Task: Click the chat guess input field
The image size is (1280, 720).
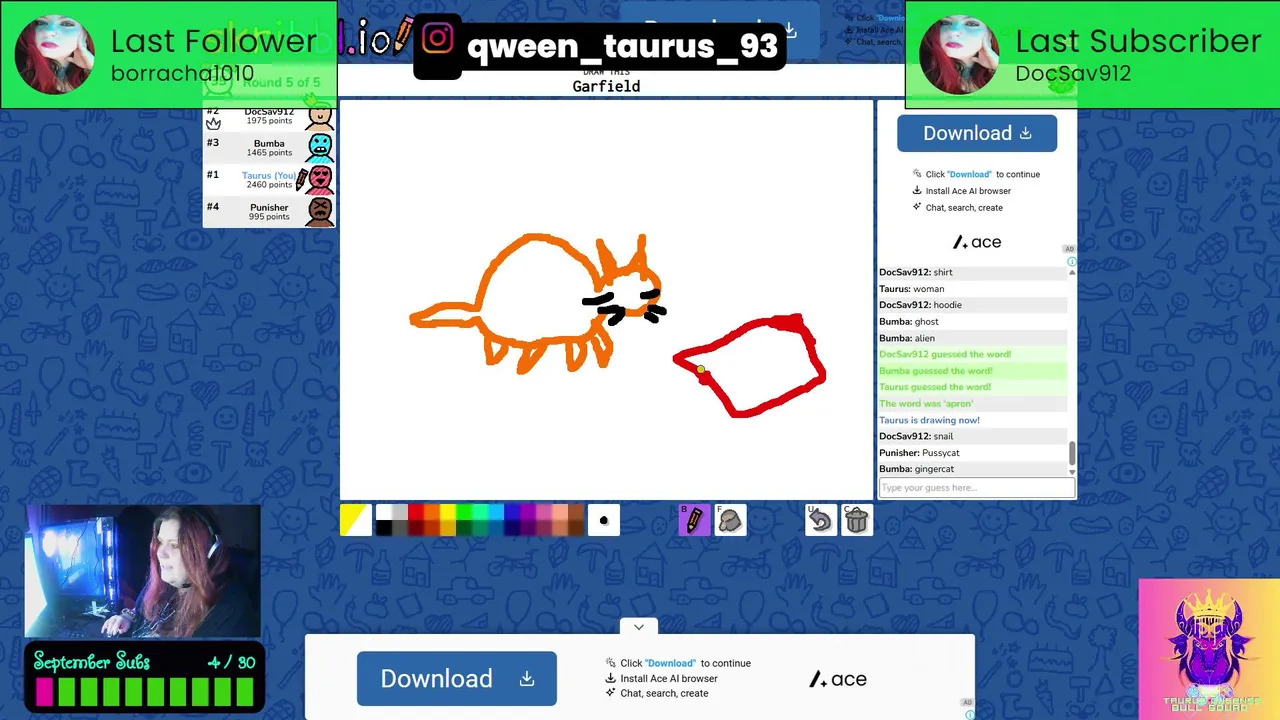Action: pos(976,488)
